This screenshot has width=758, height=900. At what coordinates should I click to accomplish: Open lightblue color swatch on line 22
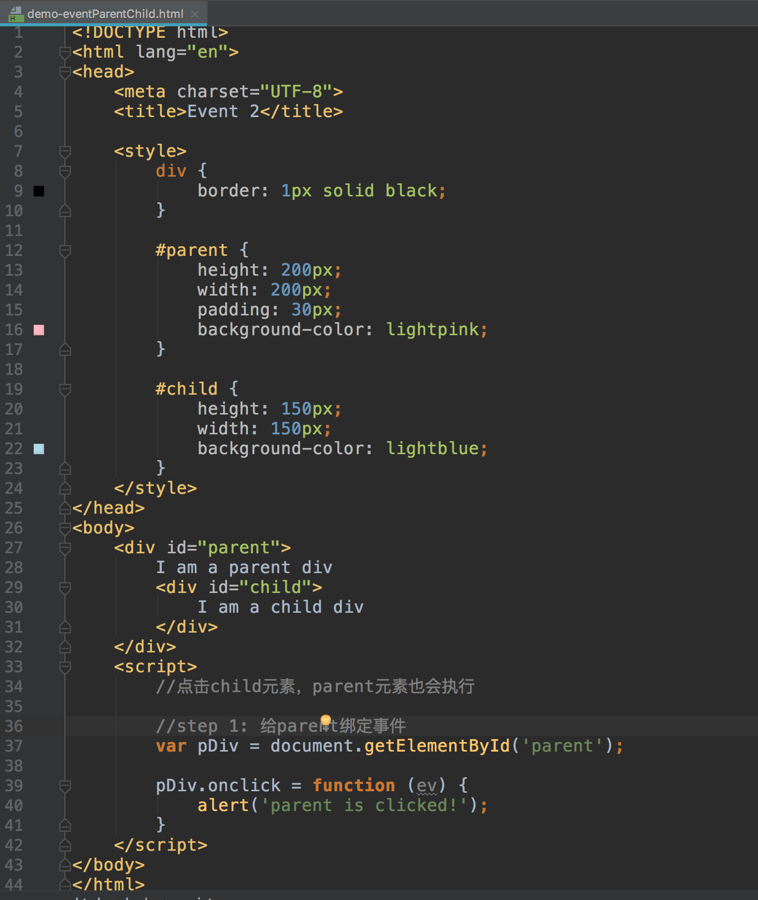[x=39, y=449]
